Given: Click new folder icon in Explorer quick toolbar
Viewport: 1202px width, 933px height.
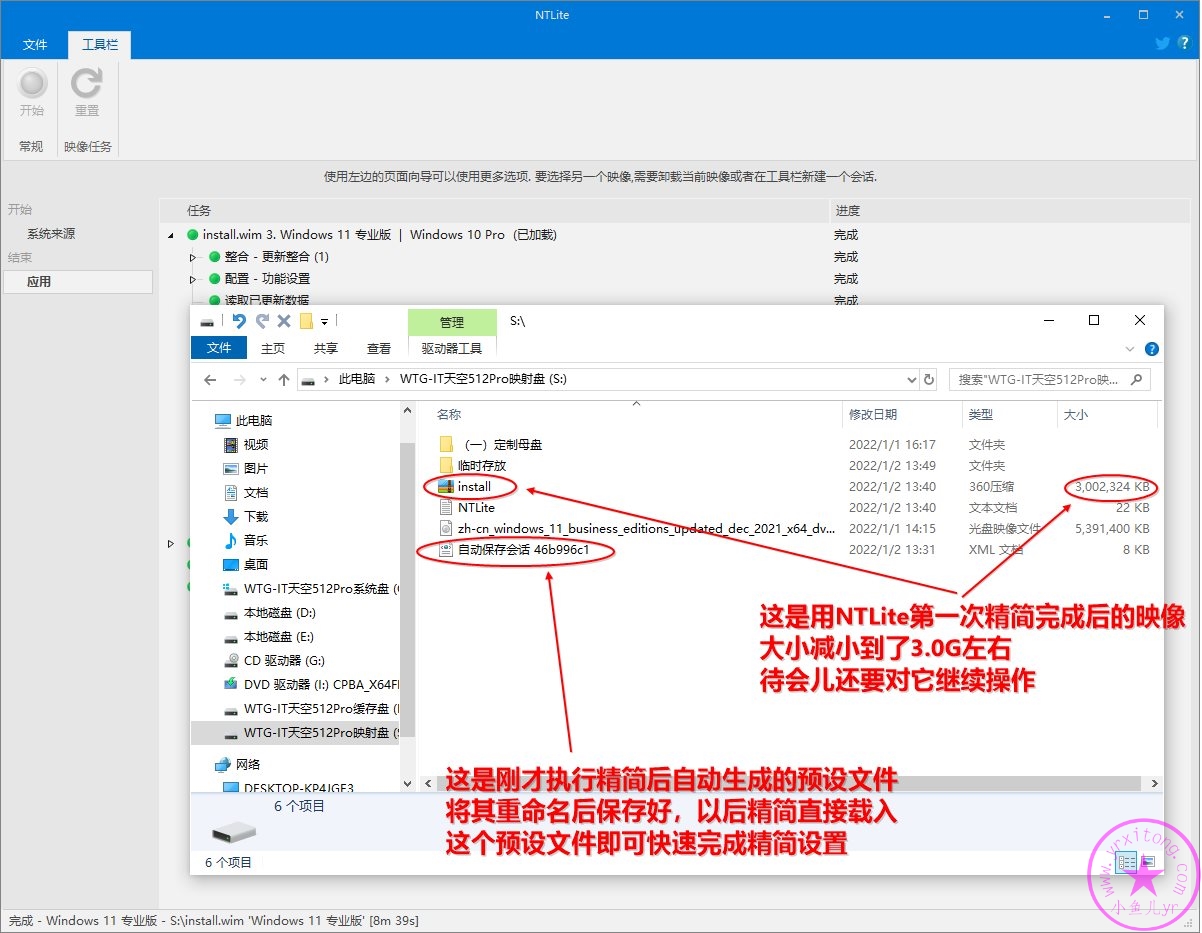Looking at the screenshot, I should (x=307, y=321).
